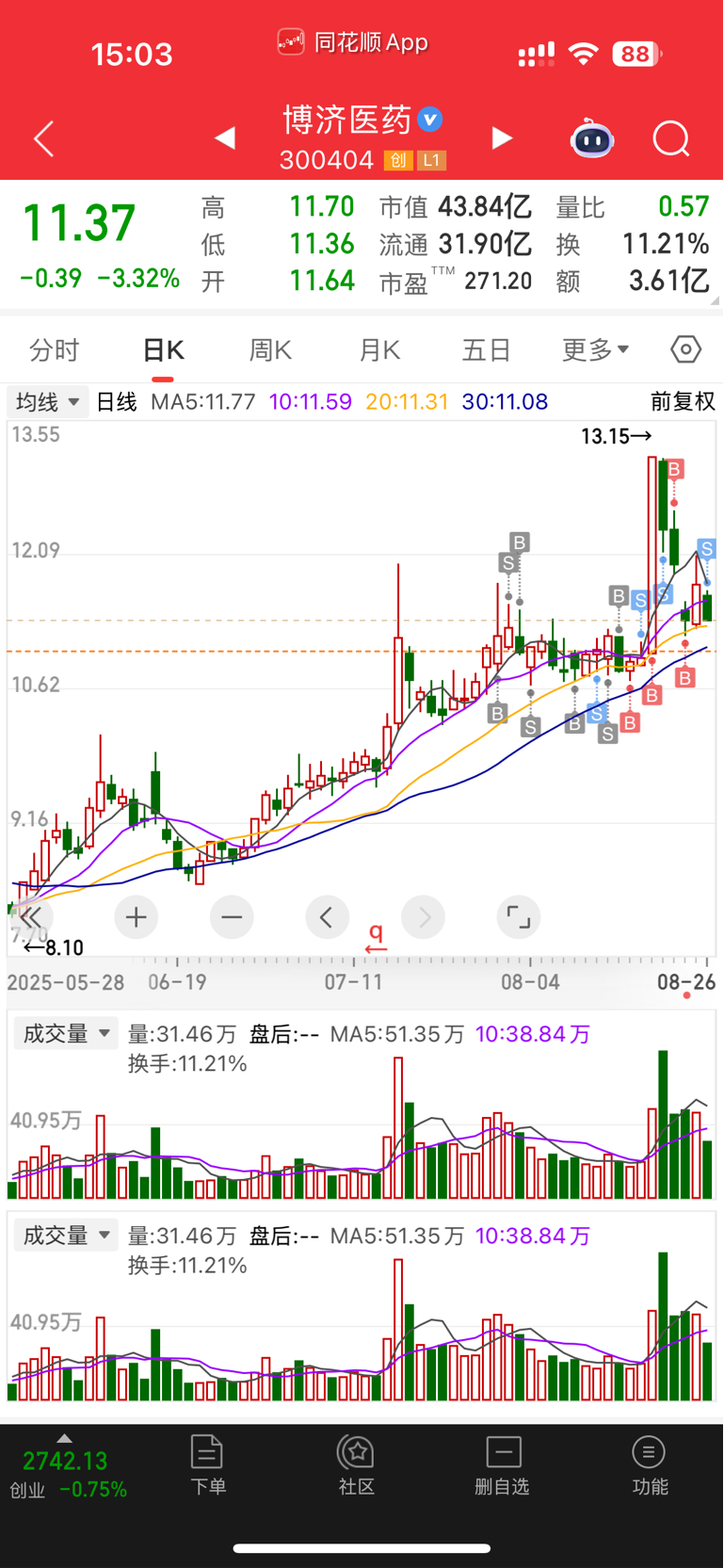724x1568 pixels.
Task: Tap the orange 20:11.31 MA value
Action: click(x=407, y=402)
